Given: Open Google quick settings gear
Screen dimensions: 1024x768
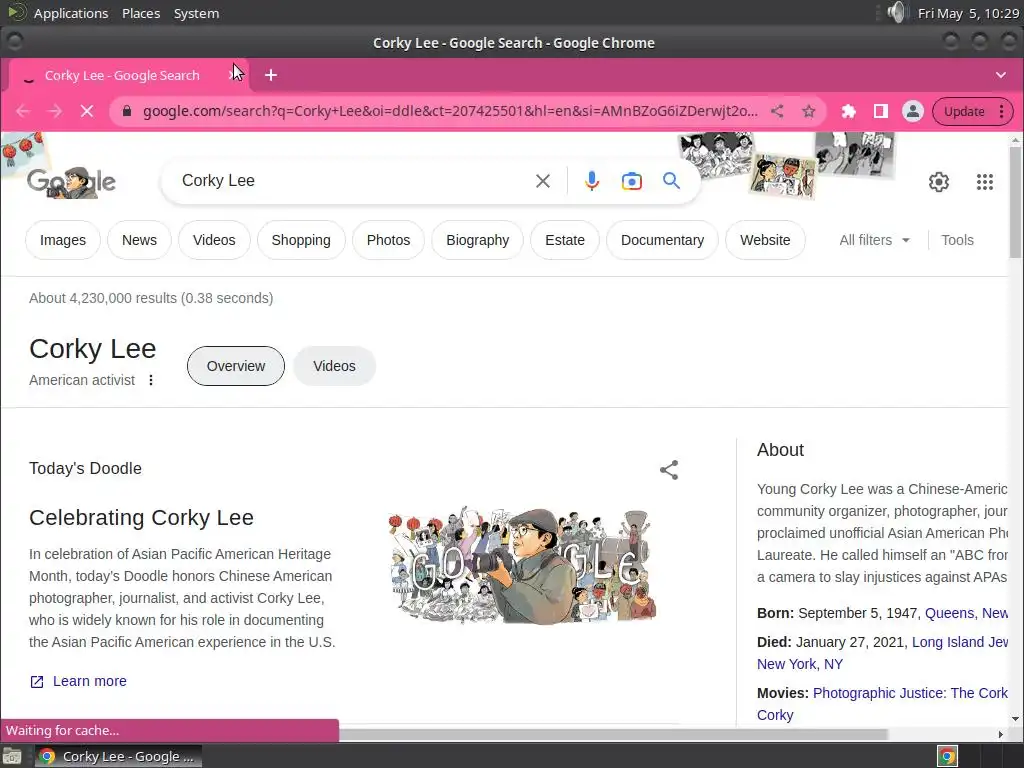Looking at the screenshot, I should click(938, 182).
